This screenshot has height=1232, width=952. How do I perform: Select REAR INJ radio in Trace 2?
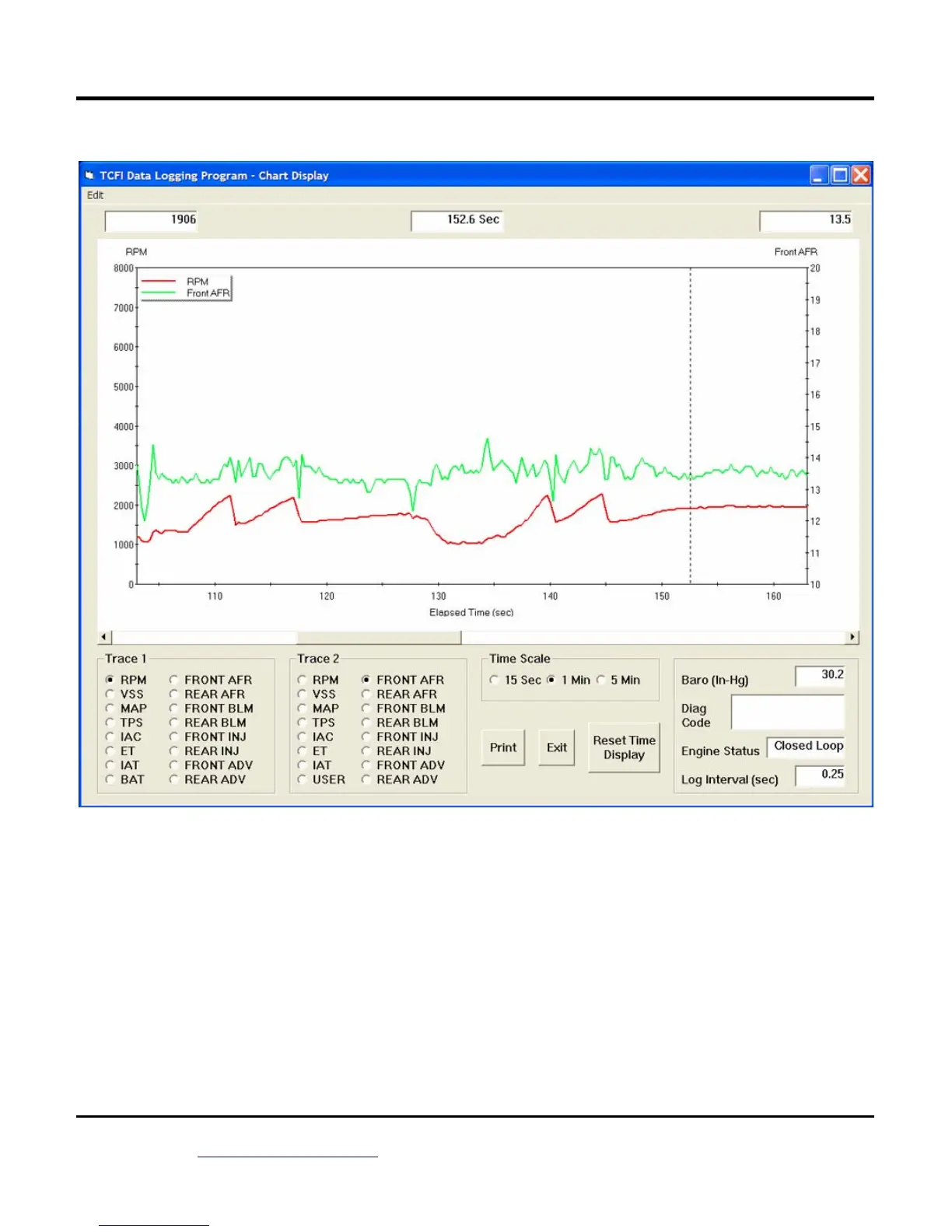366,751
